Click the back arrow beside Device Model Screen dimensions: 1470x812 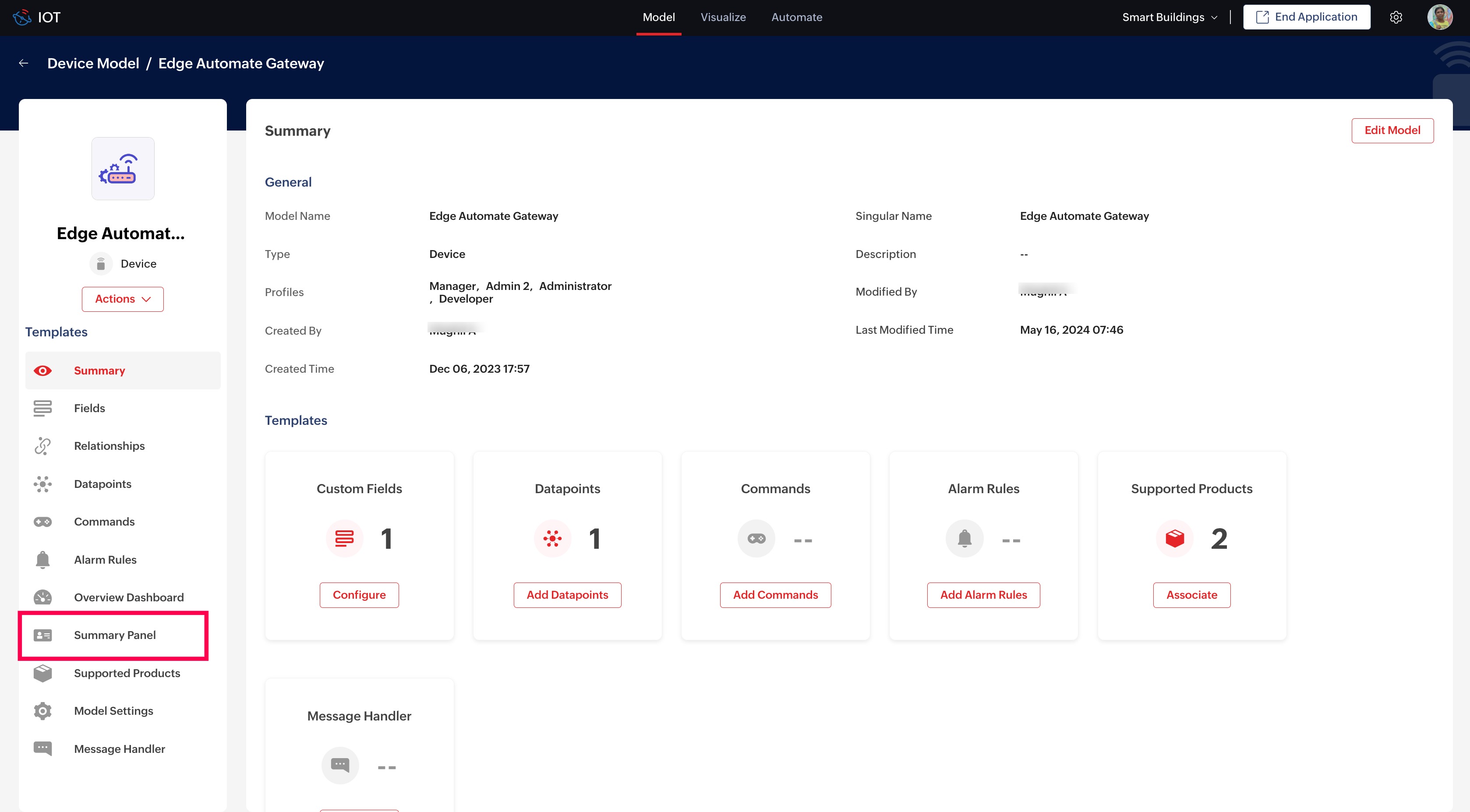(23, 64)
